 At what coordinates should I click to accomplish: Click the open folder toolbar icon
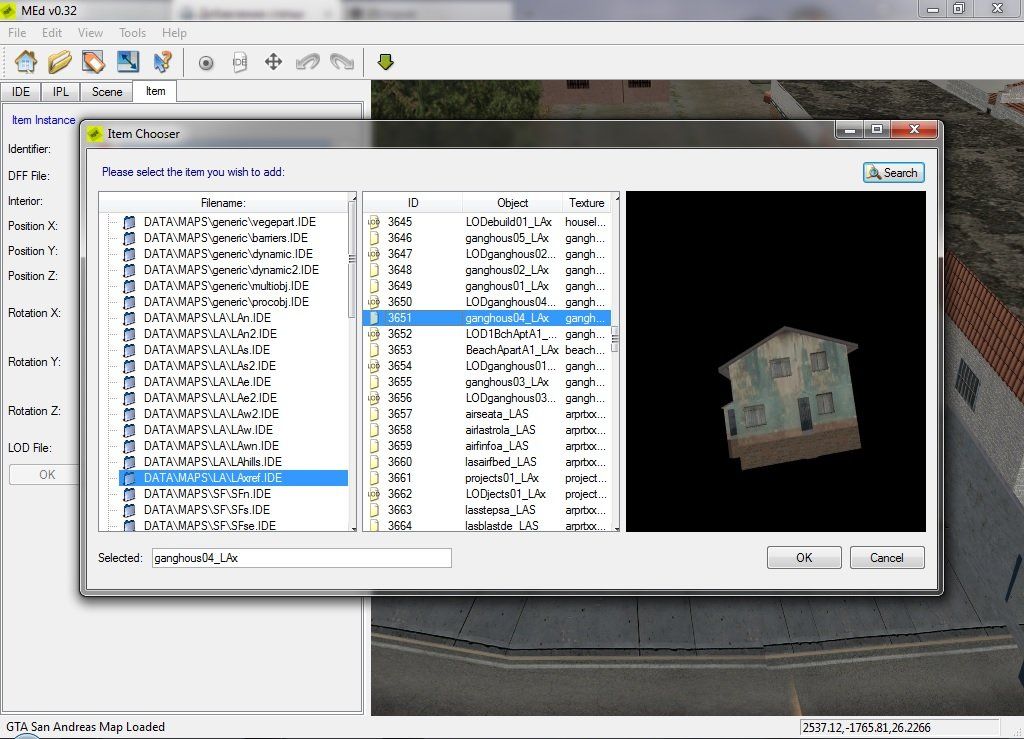pos(59,62)
